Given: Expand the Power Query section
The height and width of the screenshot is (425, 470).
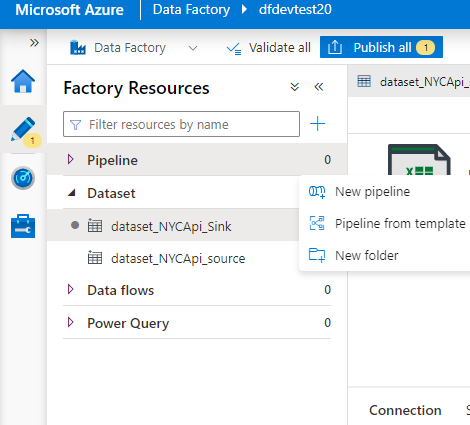Looking at the screenshot, I should tap(70, 322).
